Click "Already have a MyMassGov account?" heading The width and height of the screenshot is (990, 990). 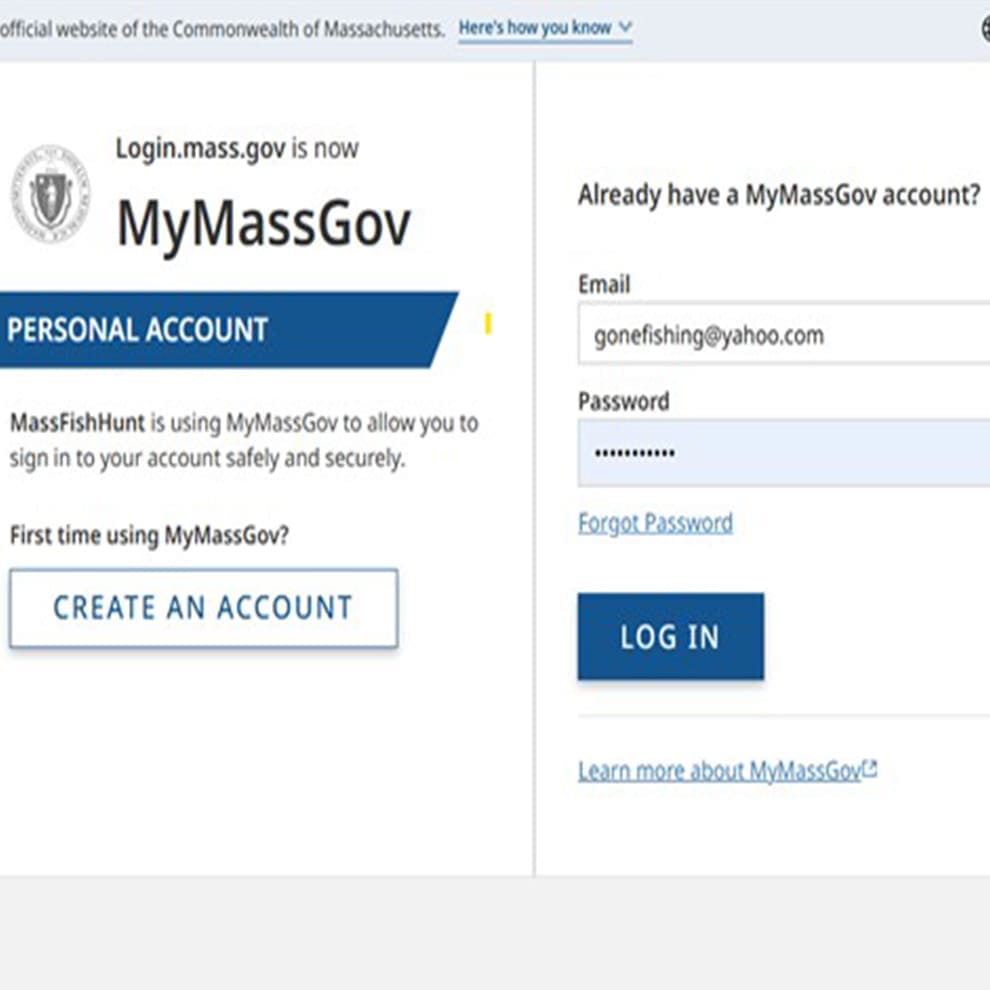coord(779,194)
